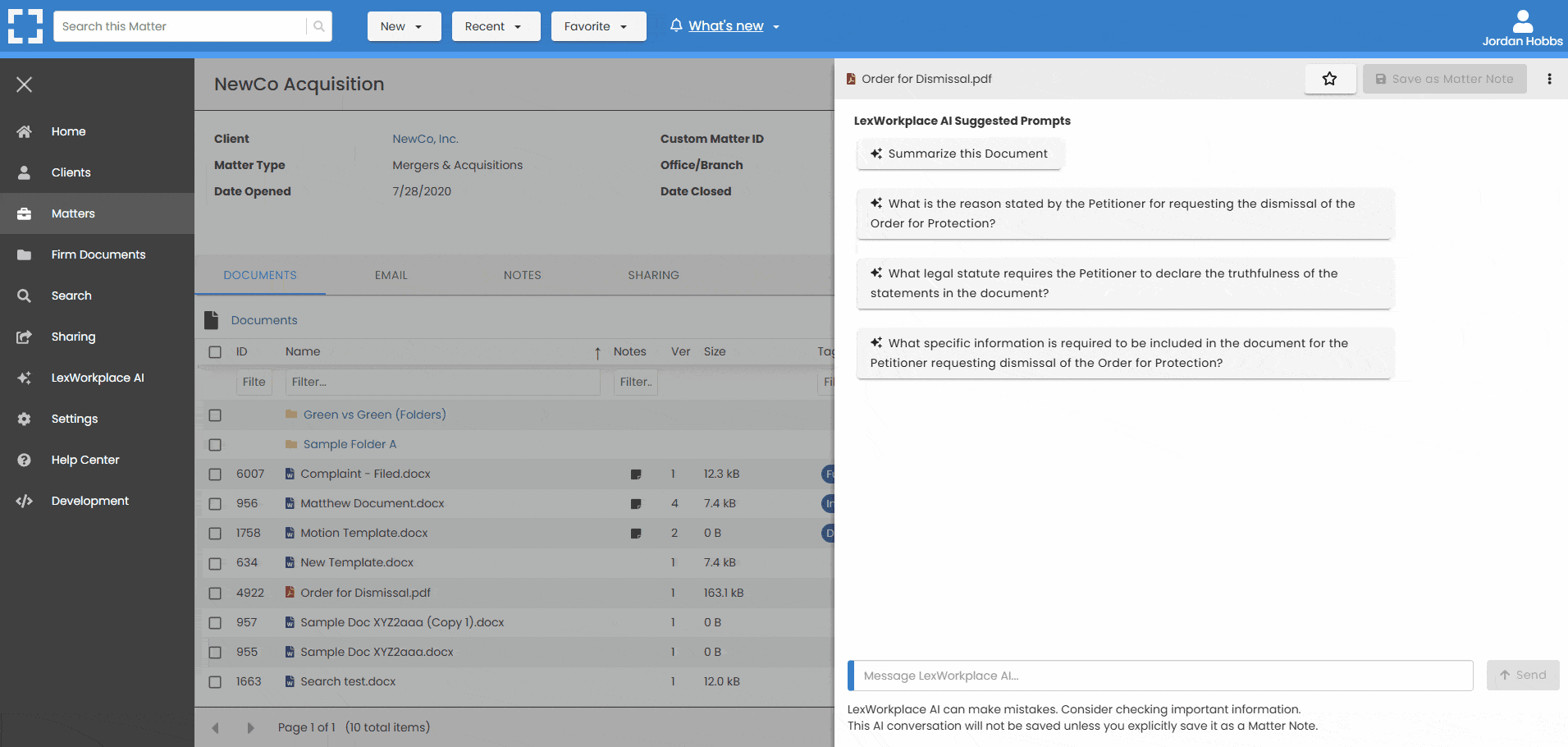This screenshot has height=747, width=1568.
Task: Switch to the NOTES tab
Action: tap(523, 275)
